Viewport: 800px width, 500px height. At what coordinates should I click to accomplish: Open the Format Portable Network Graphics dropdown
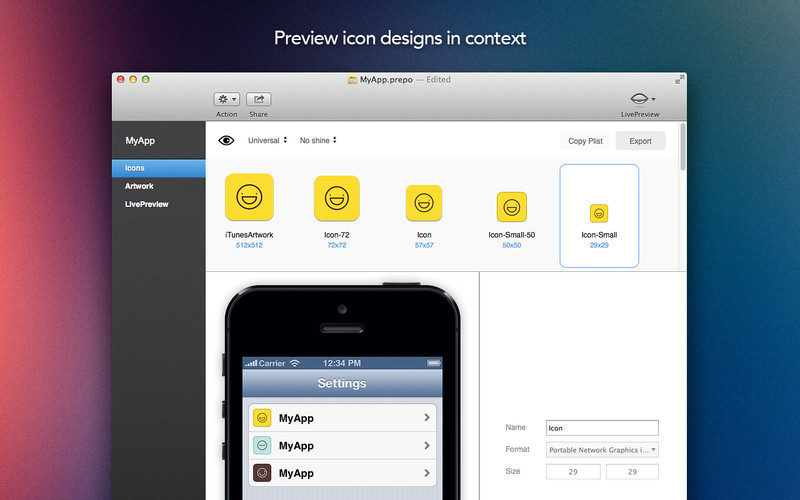[x=602, y=449]
